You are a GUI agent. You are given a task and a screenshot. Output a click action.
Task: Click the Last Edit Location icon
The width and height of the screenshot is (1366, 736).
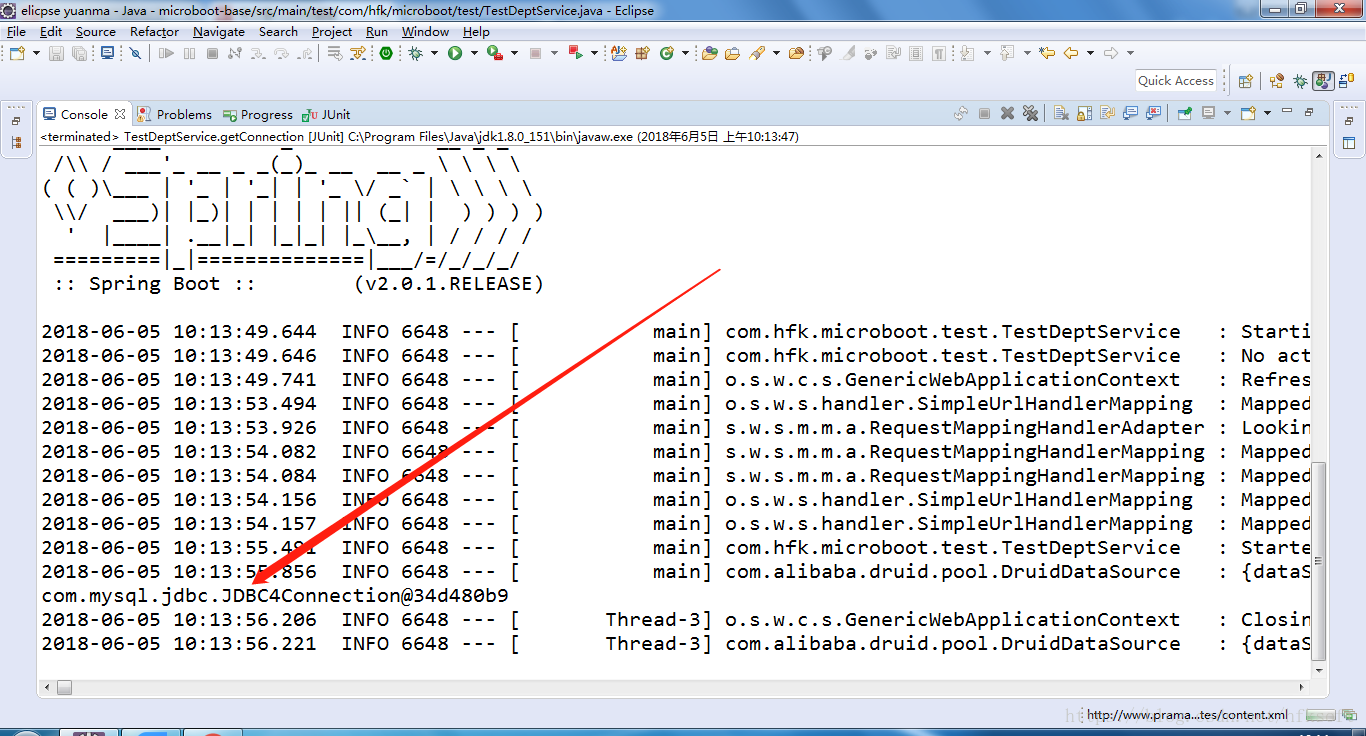click(1047, 53)
